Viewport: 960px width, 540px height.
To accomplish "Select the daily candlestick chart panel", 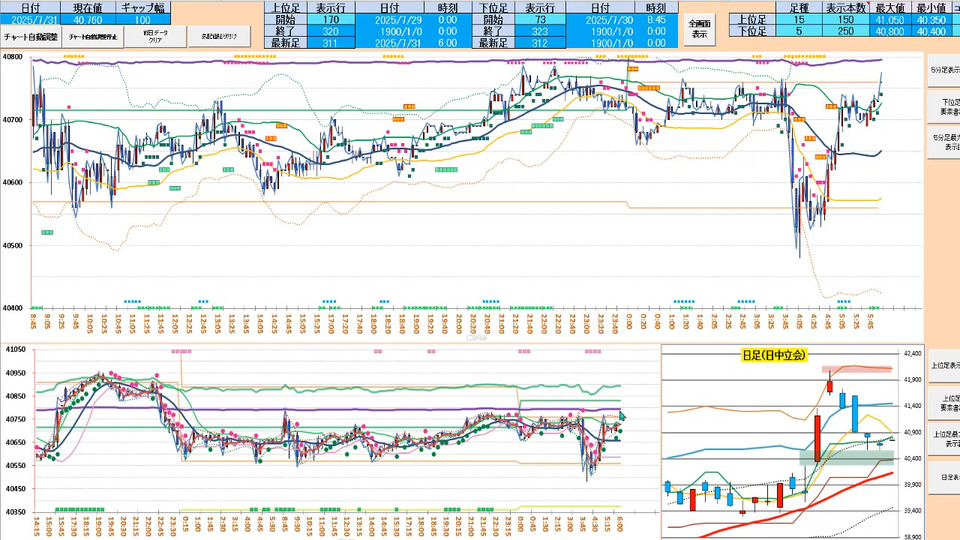I will click(x=793, y=442).
